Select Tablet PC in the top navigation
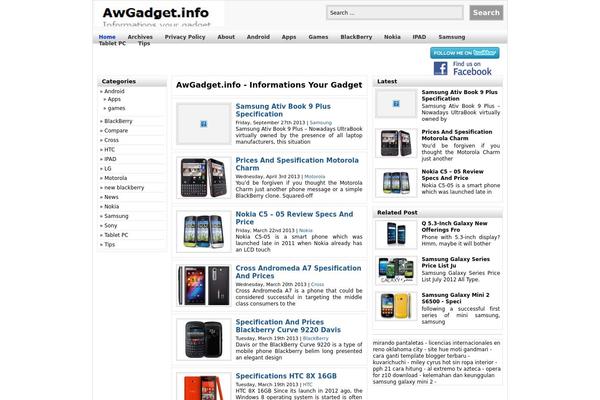The width and height of the screenshot is (600, 400). 112,43
